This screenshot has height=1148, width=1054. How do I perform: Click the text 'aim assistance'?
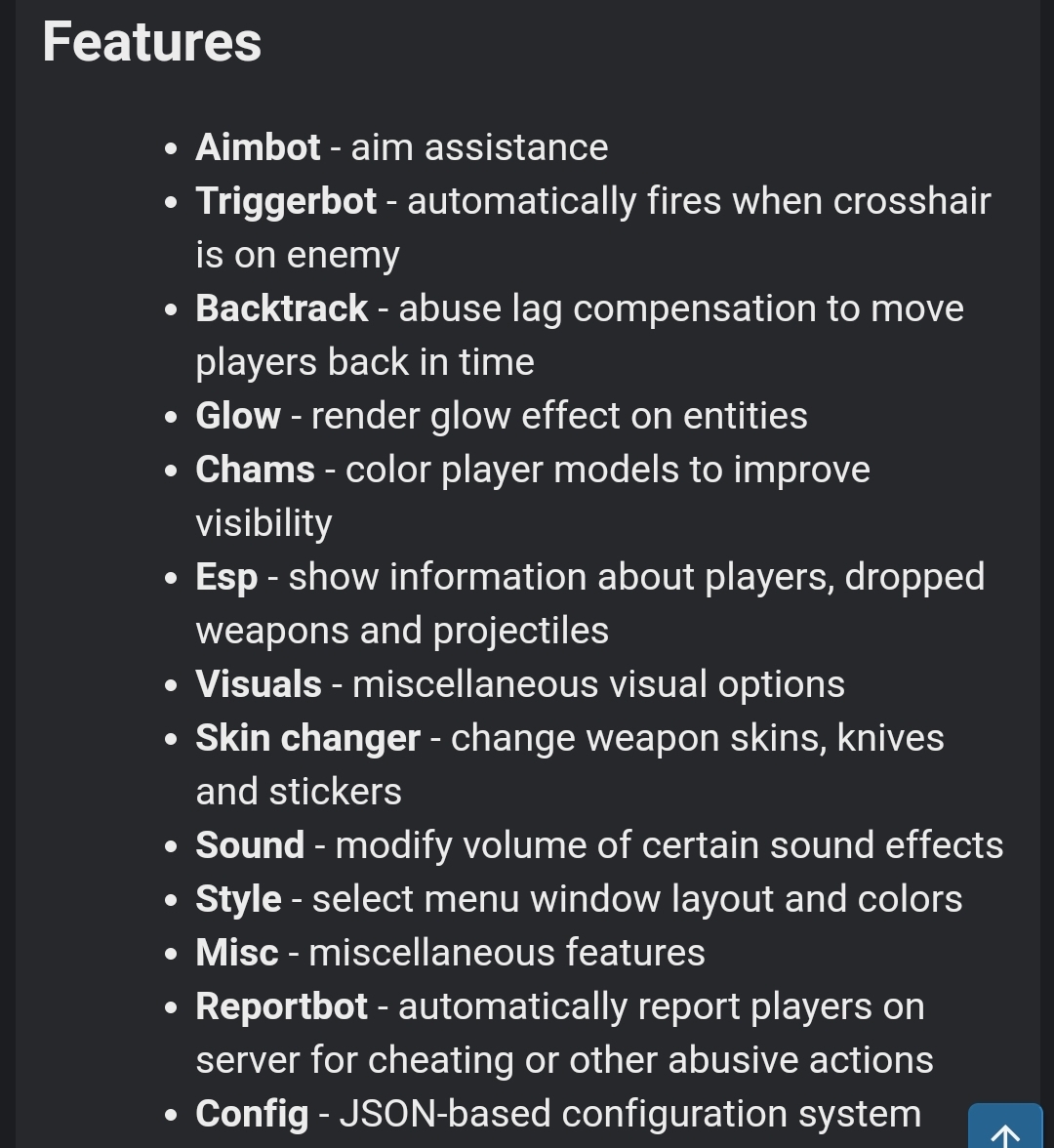point(479,147)
